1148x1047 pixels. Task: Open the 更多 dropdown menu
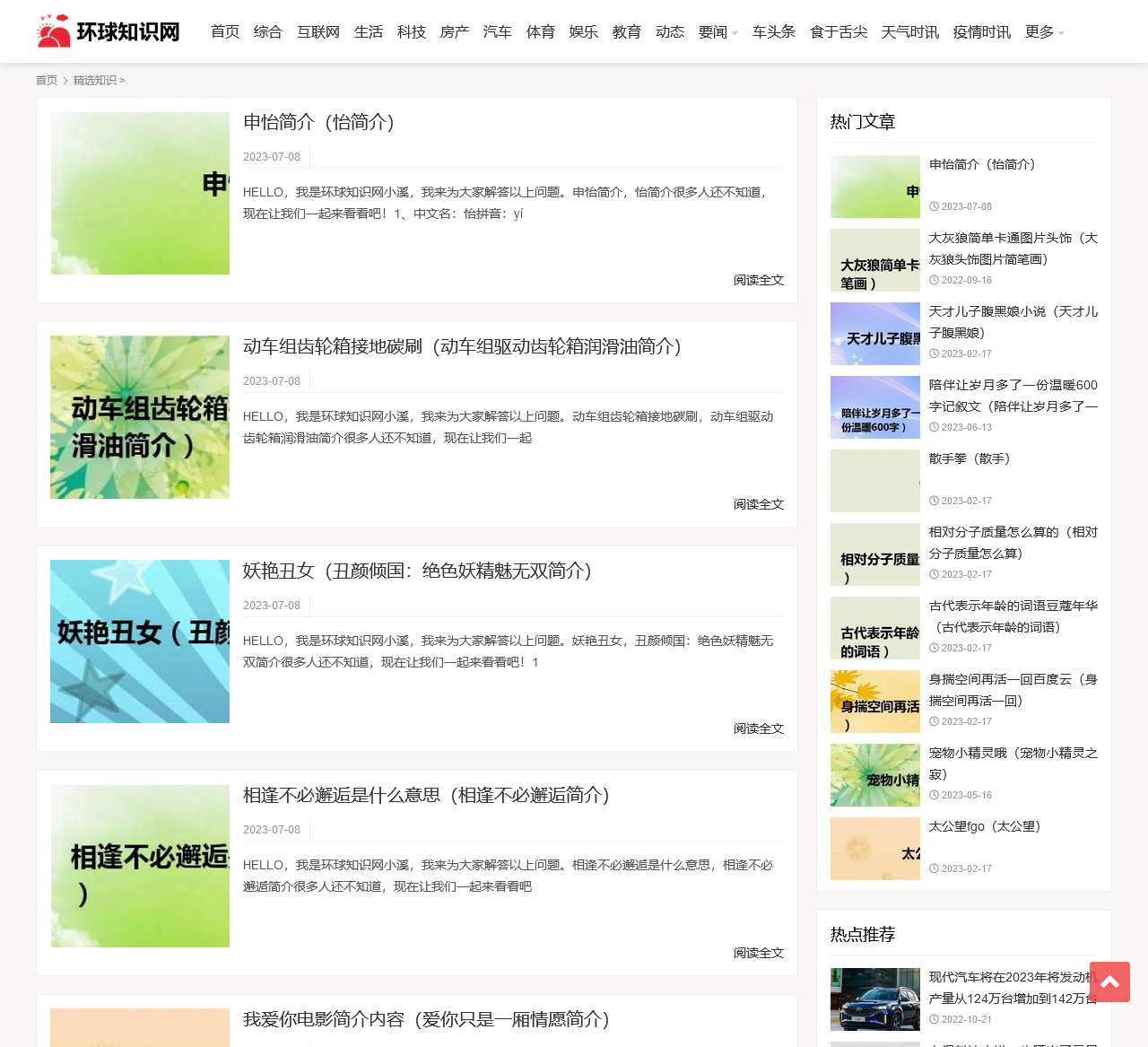(1043, 31)
